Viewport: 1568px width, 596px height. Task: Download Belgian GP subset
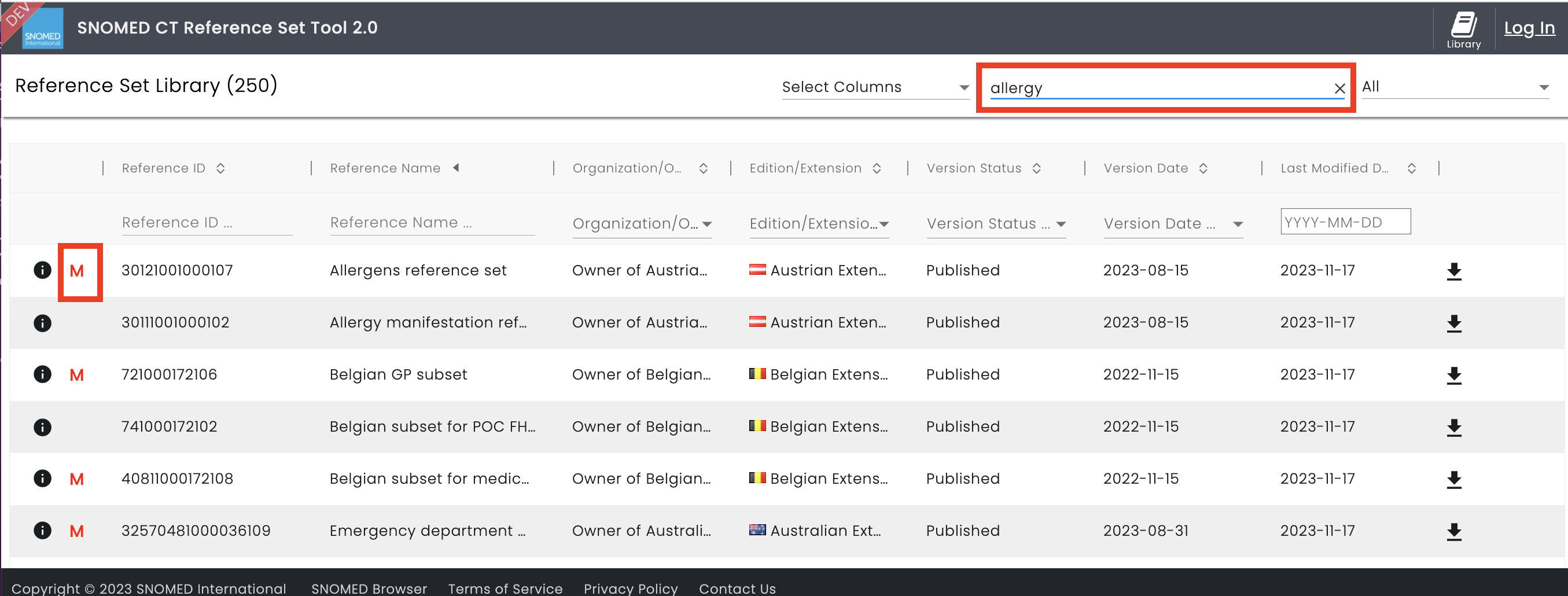click(x=1453, y=375)
